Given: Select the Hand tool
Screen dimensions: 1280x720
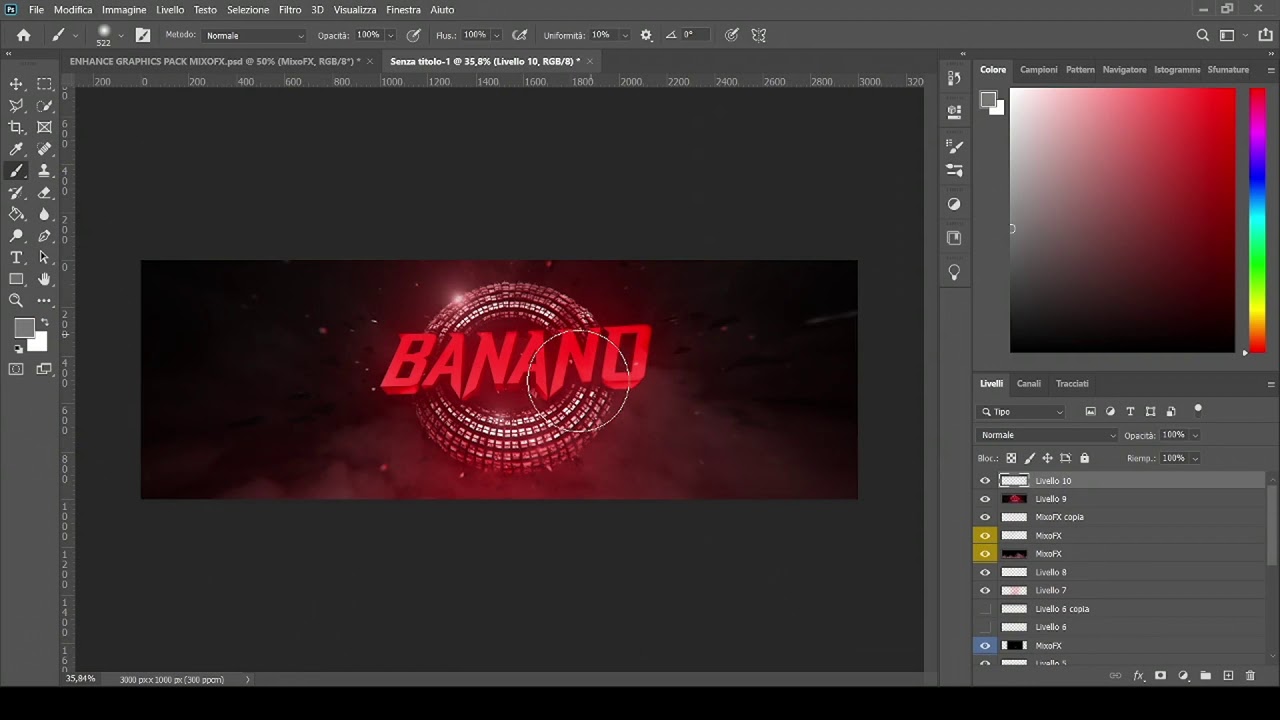Looking at the screenshot, I should coord(44,279).
